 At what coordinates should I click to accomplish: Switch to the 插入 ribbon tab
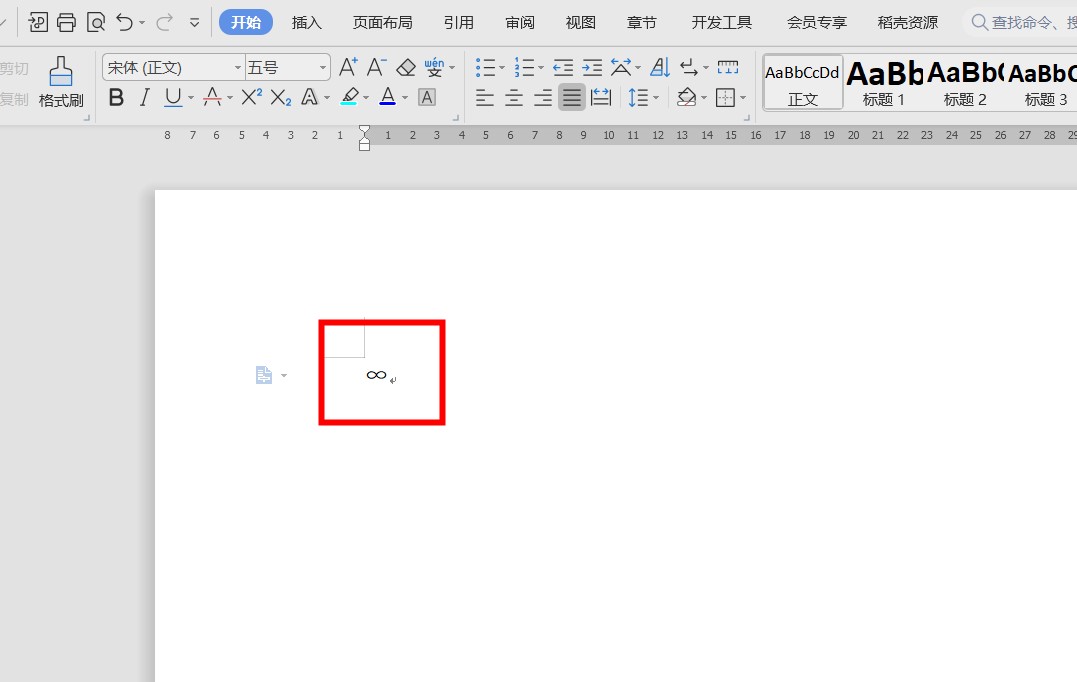pyautogui.click(x=306, y=22)
